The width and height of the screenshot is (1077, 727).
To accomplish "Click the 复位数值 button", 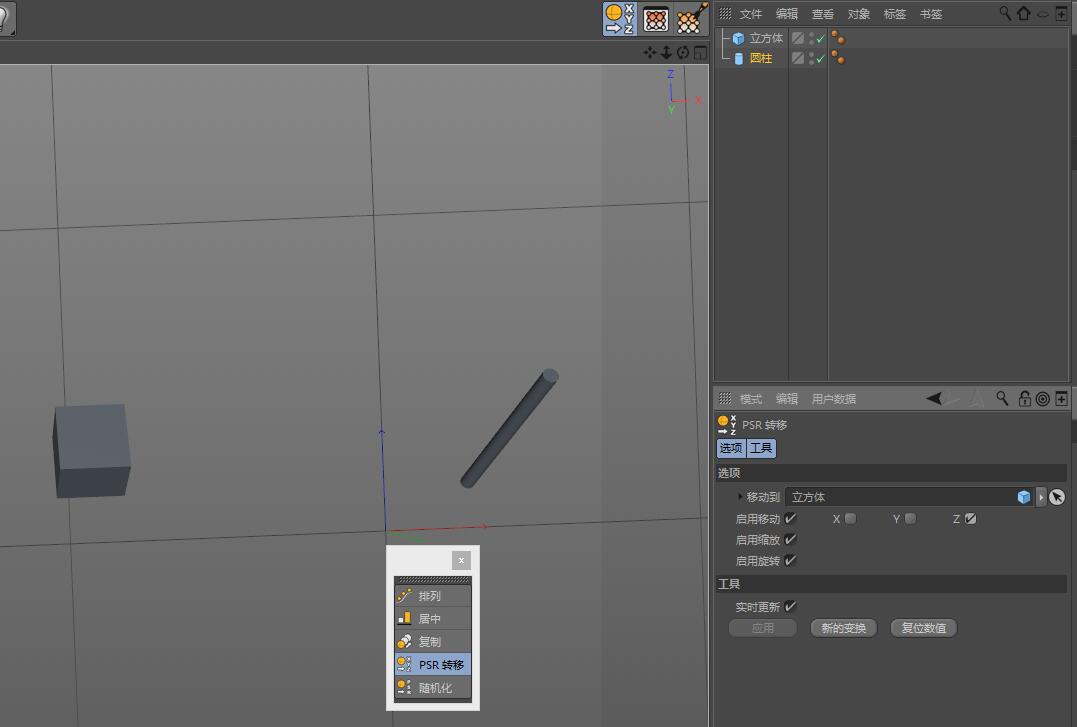I will tap(924, 628).
